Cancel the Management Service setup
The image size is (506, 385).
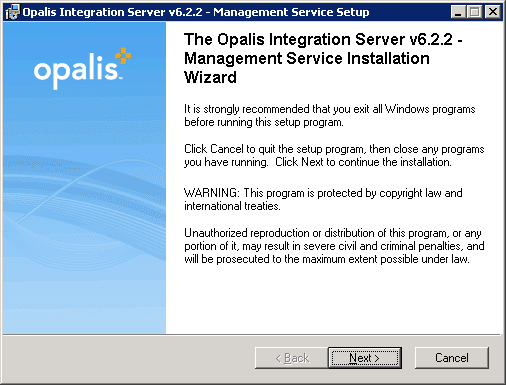pyautogui.click(x=452, y=358)
